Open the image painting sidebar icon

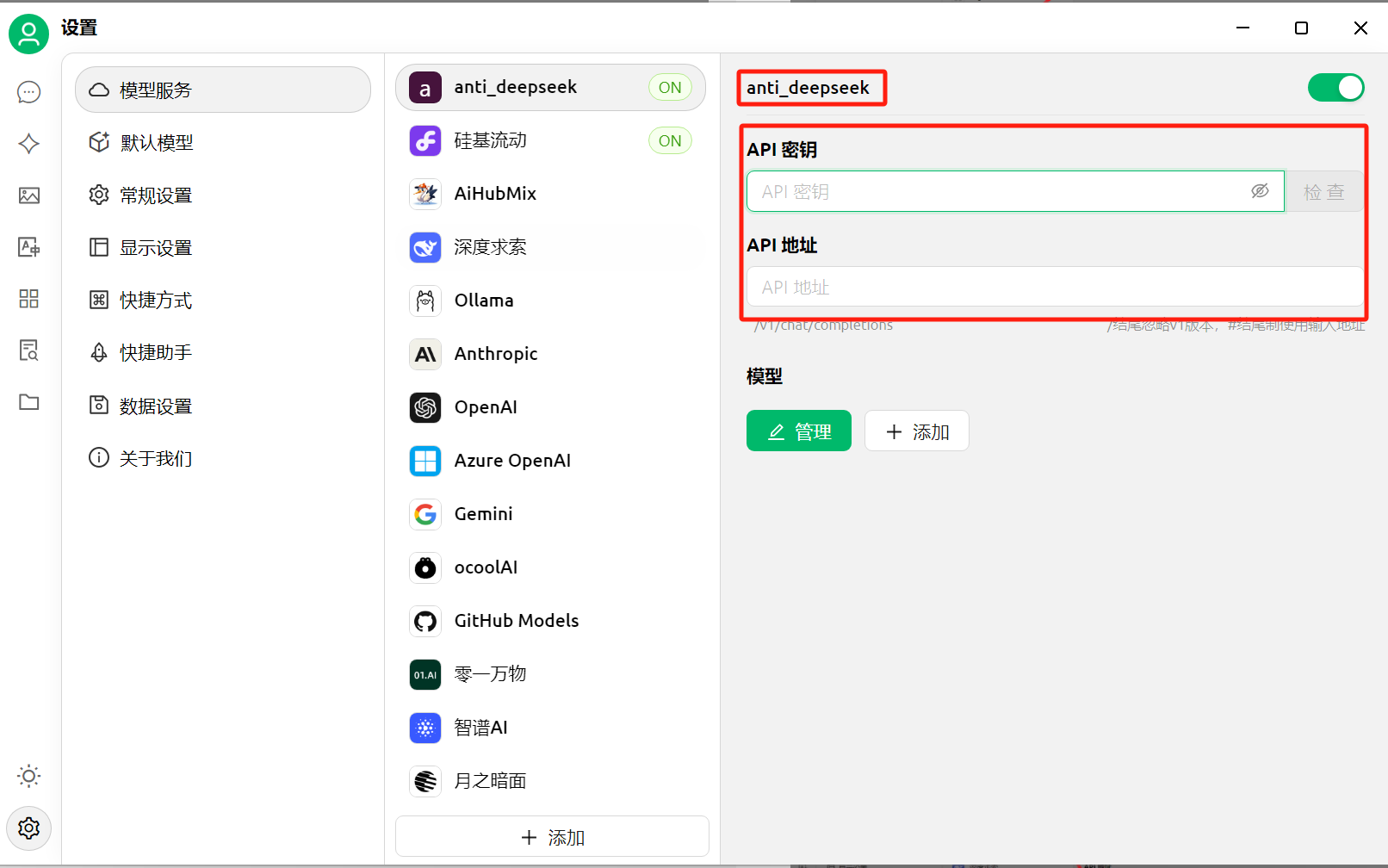[x=29, y=195]
